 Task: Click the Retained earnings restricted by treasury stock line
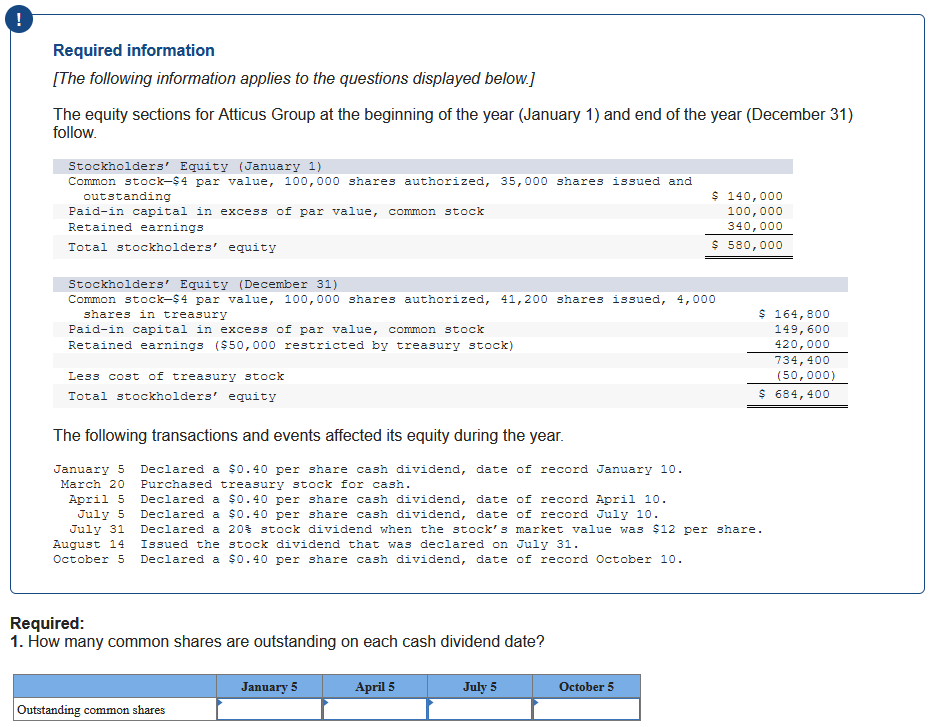point(291,345)
